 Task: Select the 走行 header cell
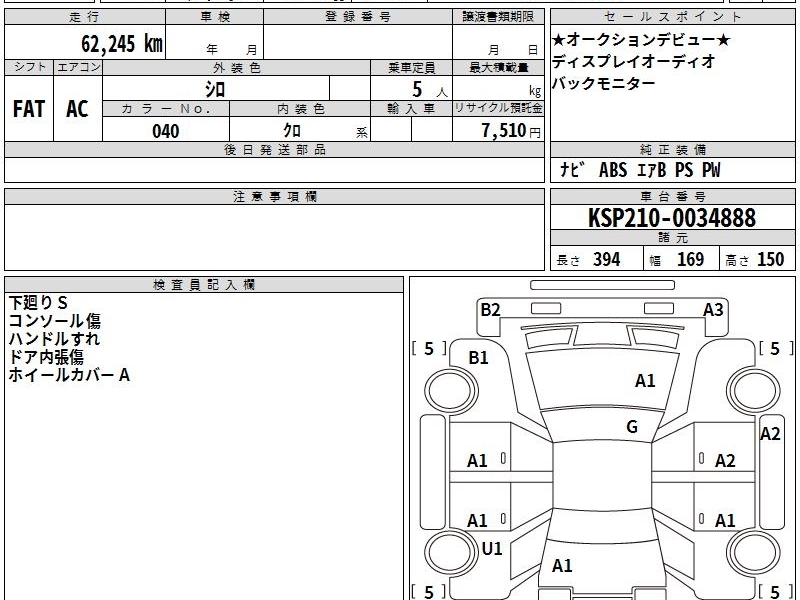[x=85, y=17]
